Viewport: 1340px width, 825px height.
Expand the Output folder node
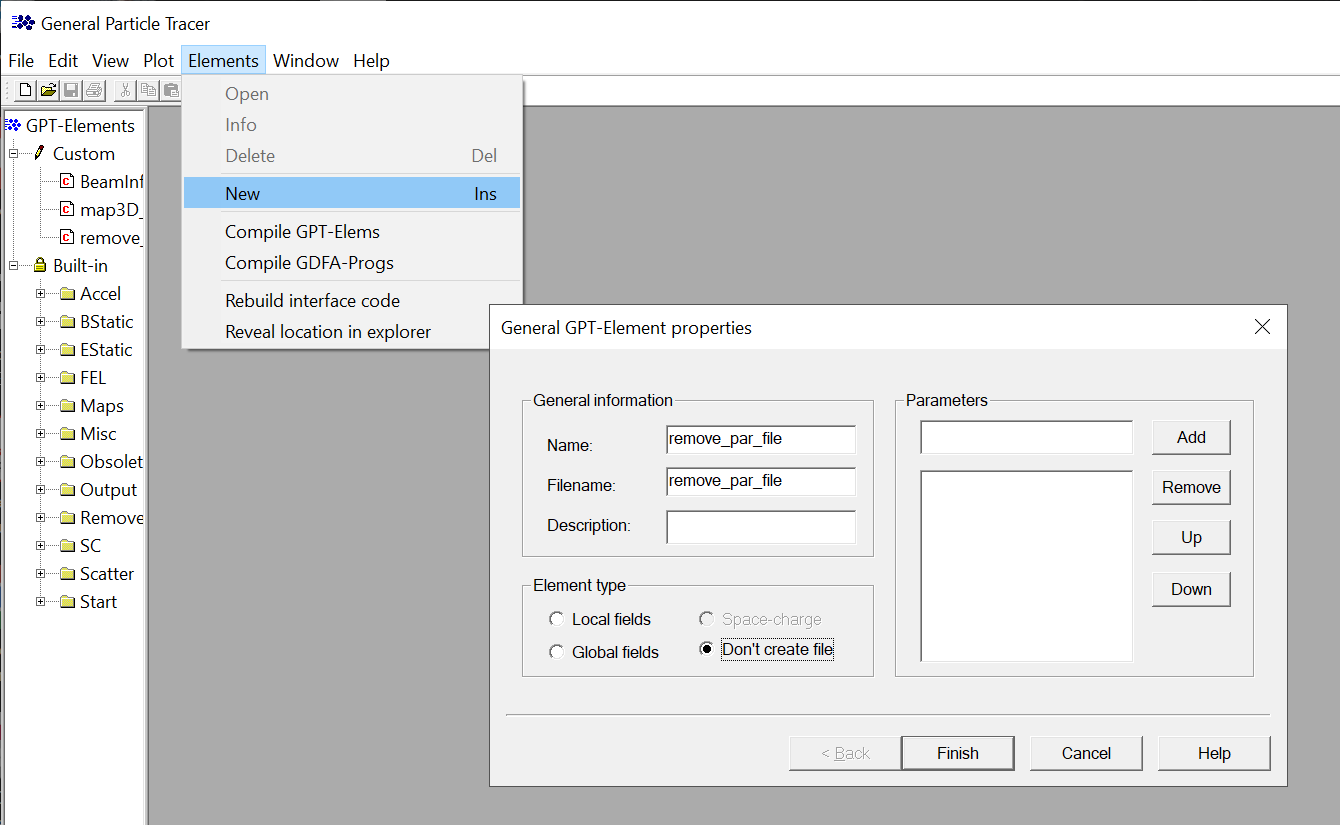pos(41,489)
